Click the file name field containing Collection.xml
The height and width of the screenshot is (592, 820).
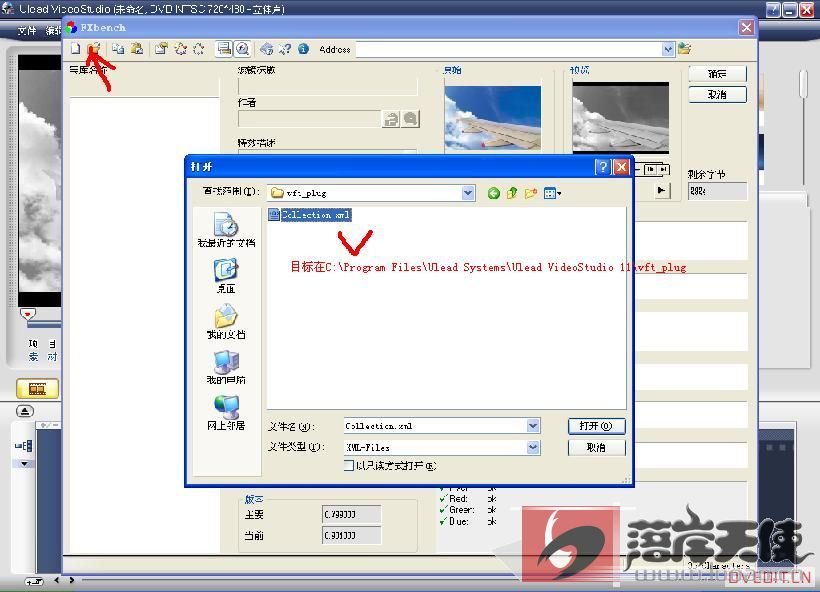[x=435, y=426]
